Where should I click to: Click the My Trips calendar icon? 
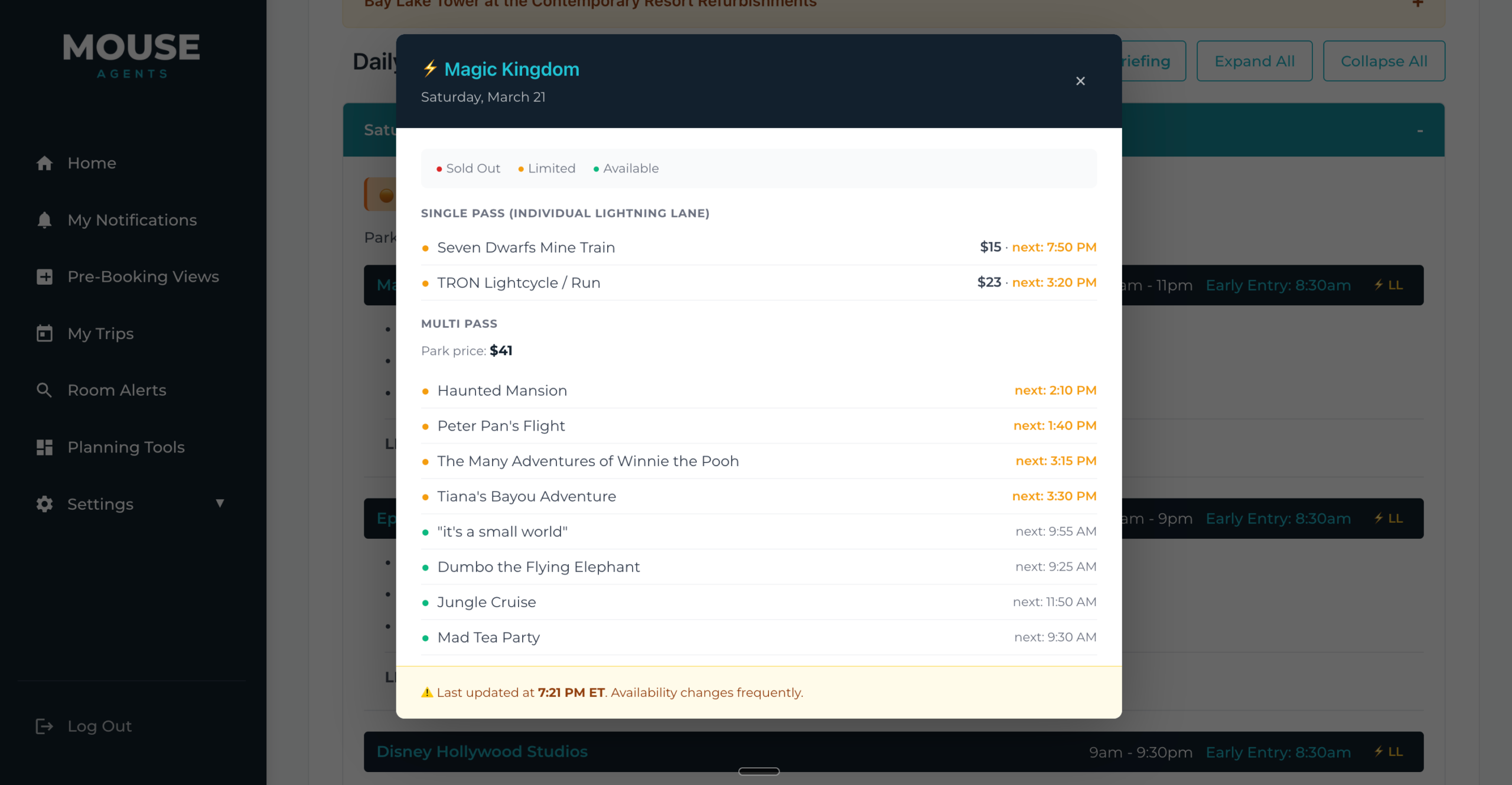coord(44,333)
